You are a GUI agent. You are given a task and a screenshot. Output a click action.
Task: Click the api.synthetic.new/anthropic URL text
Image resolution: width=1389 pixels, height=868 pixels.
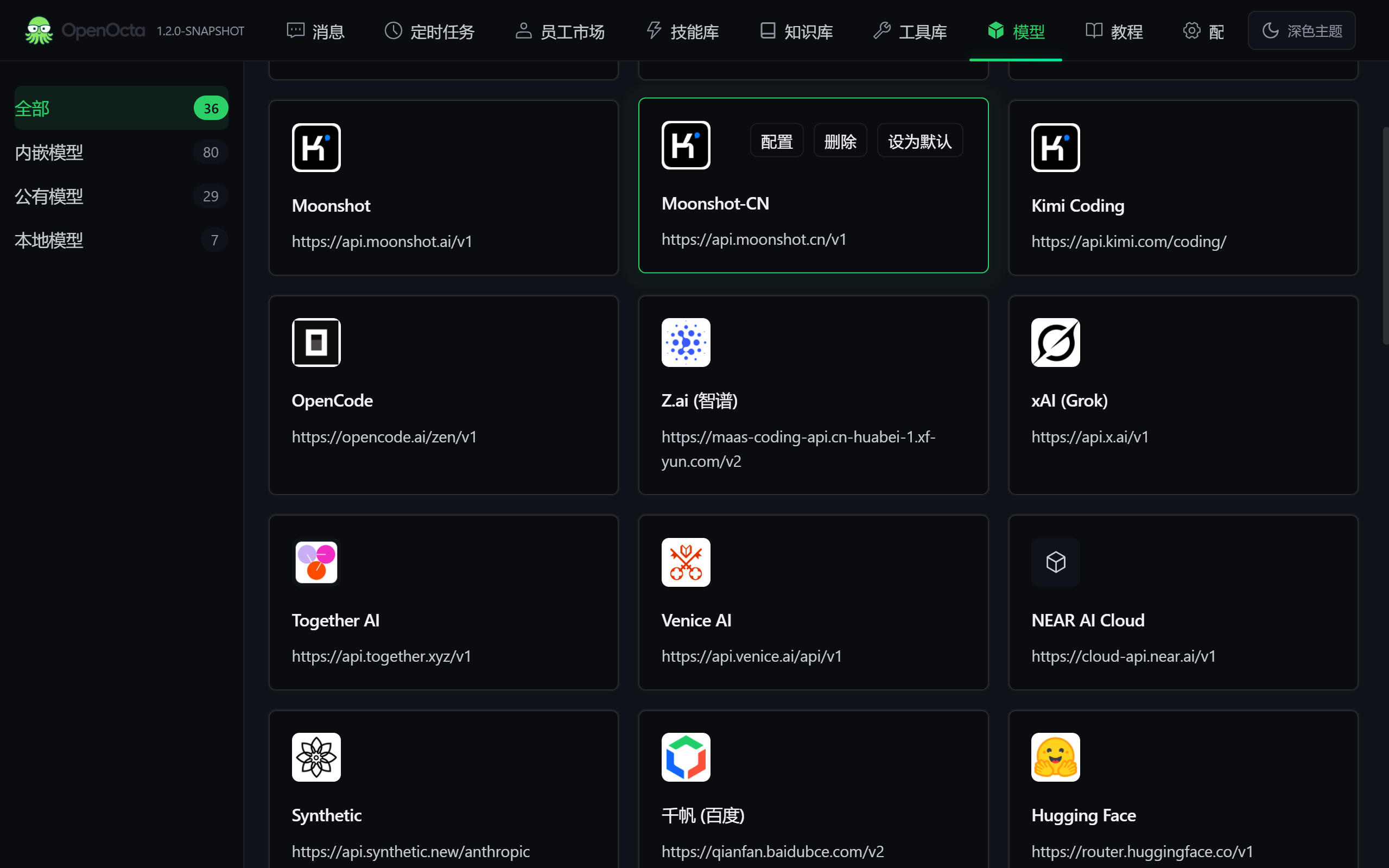410,851
